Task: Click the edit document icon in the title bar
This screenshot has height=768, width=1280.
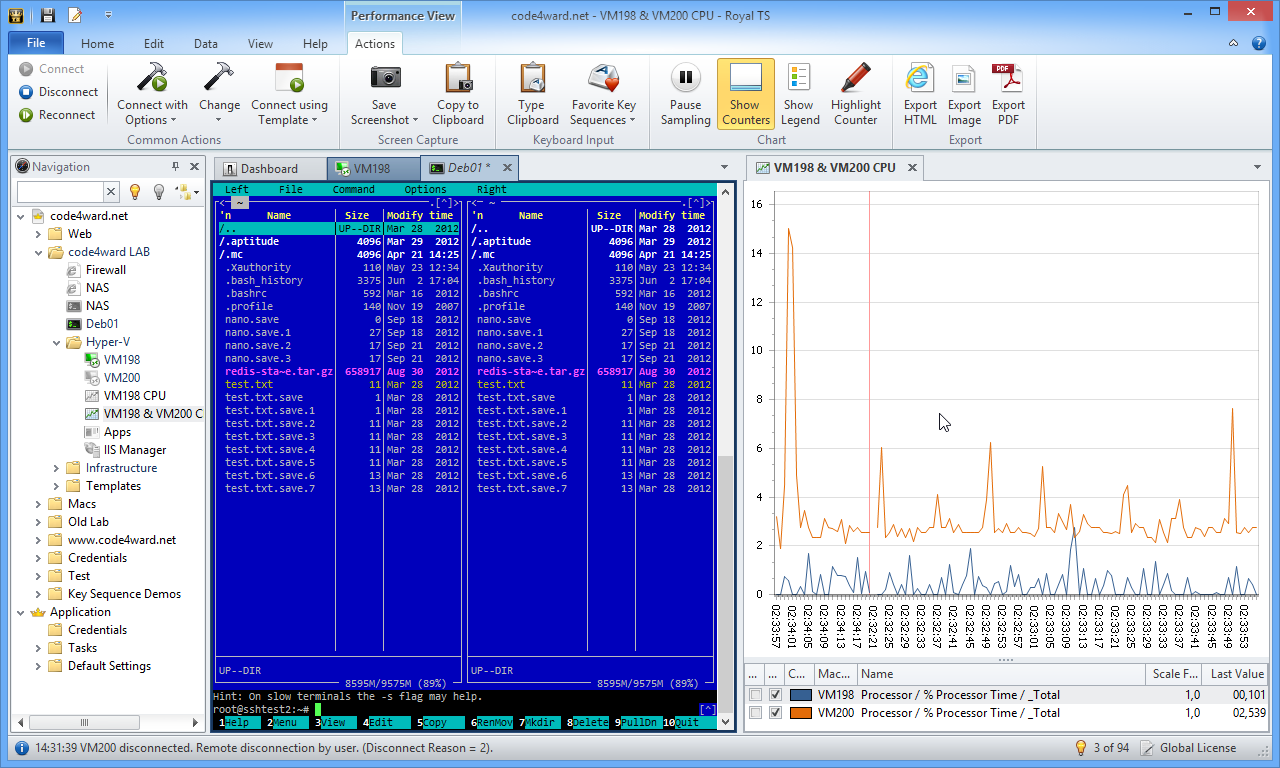Action: (75, 15)
